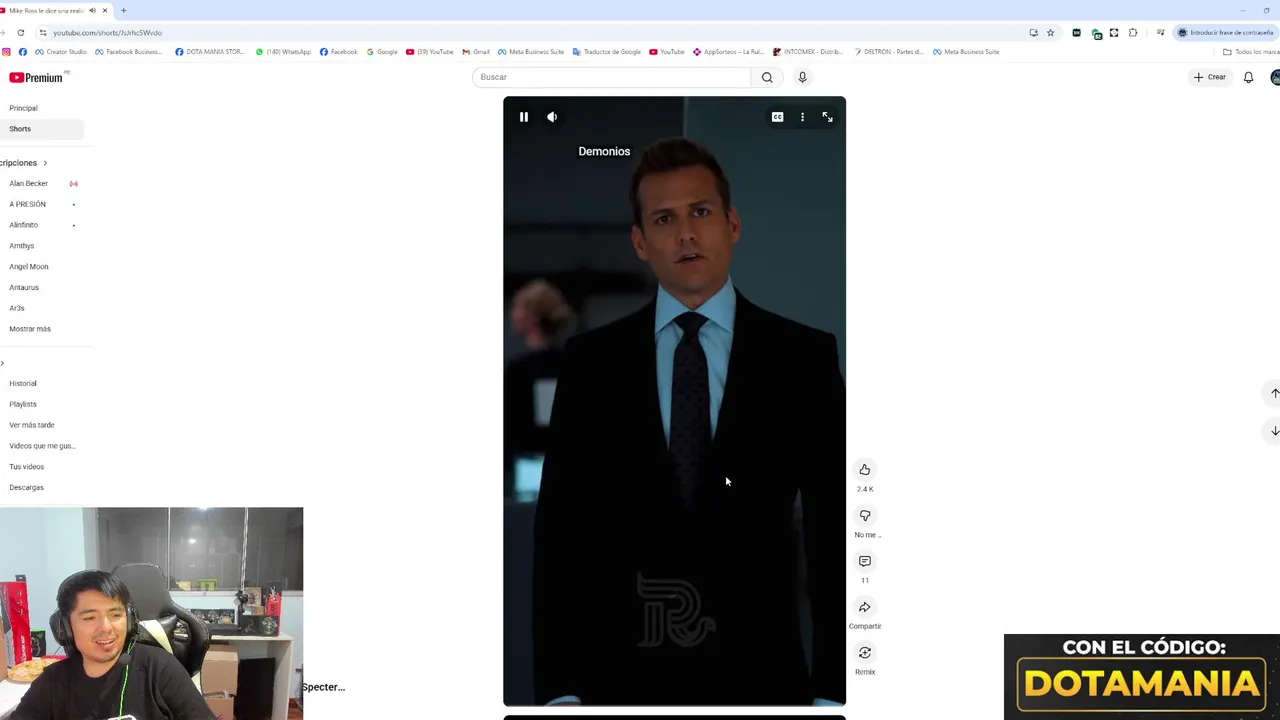Open the (39) YouTube bookmark

pos(430,52)
